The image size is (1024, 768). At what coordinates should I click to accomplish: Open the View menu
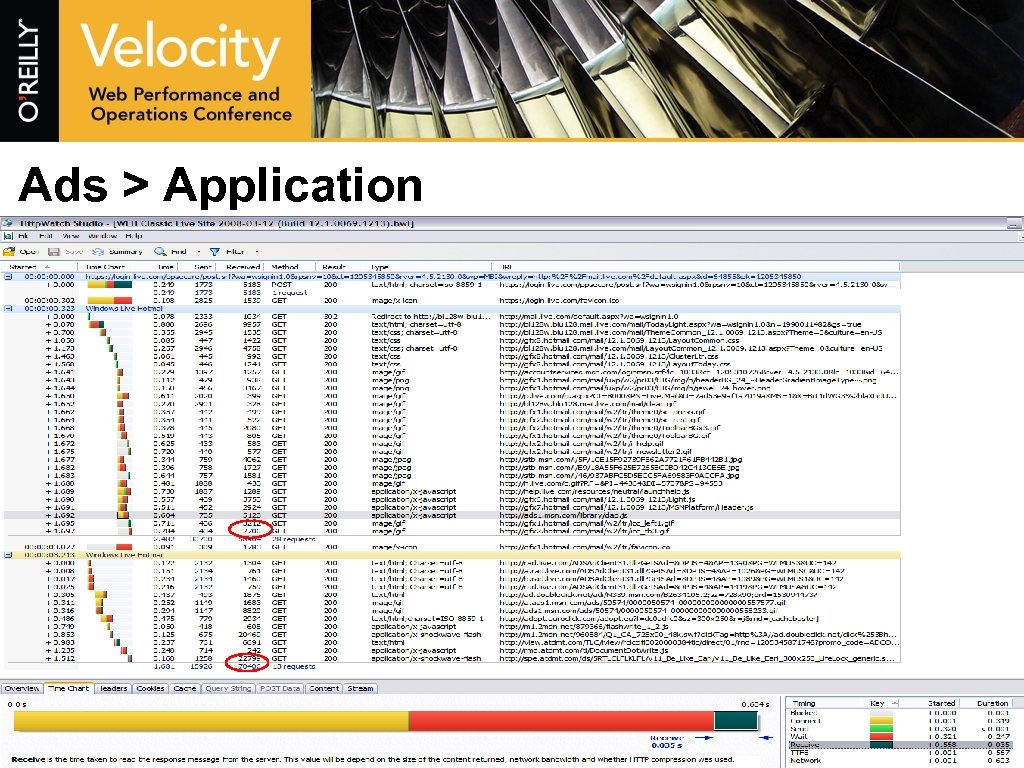(71, 236)
